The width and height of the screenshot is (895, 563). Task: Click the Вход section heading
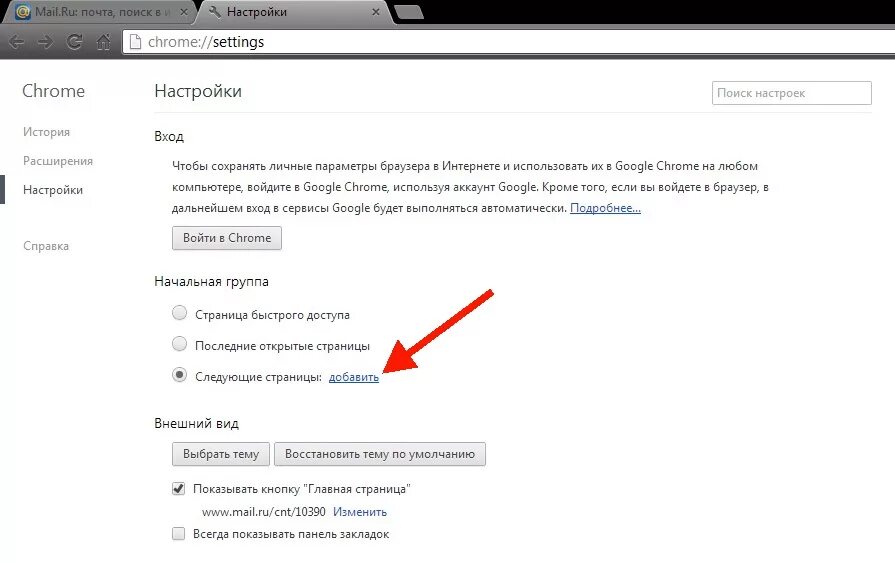tap(169, 136)
